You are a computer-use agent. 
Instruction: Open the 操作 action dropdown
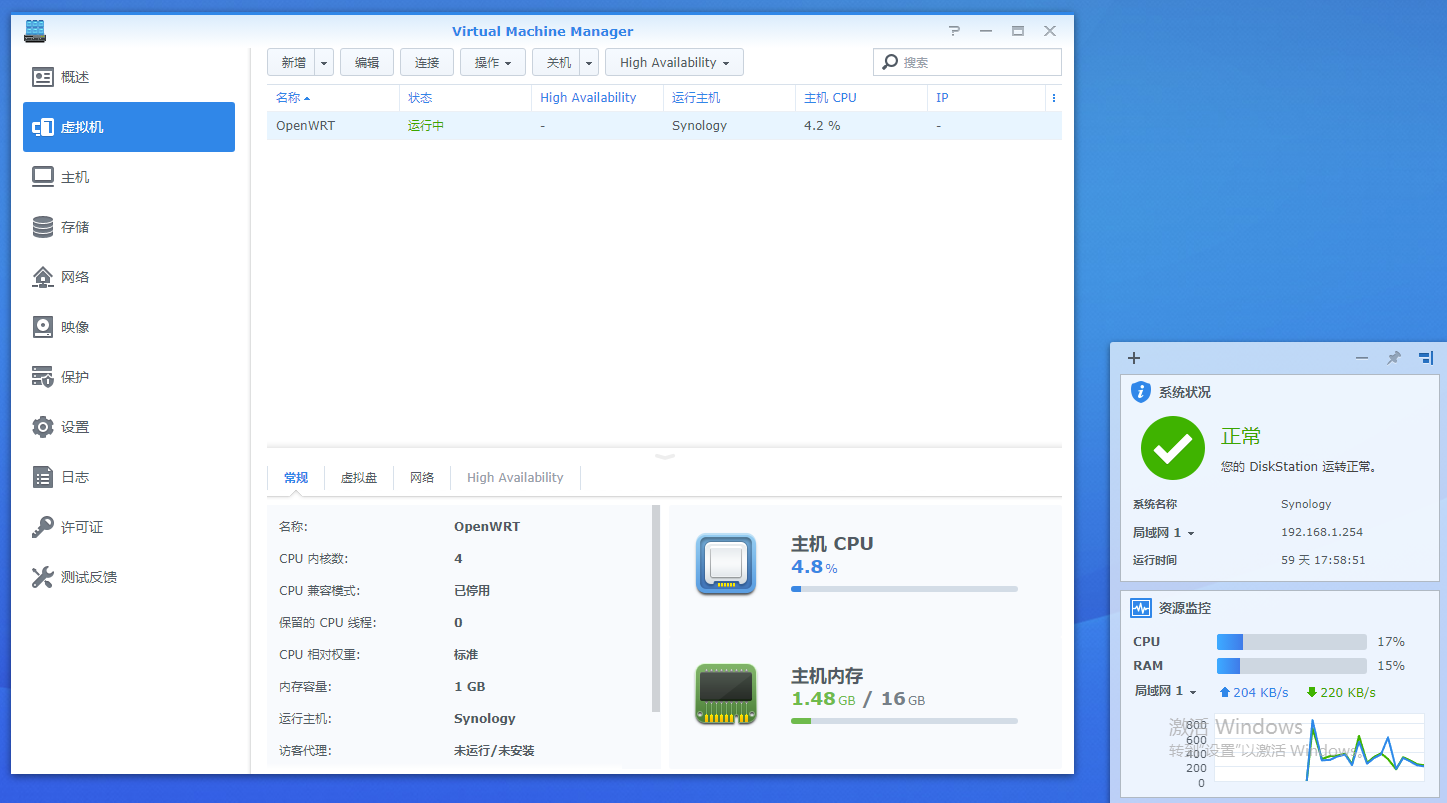coord(493,62)
